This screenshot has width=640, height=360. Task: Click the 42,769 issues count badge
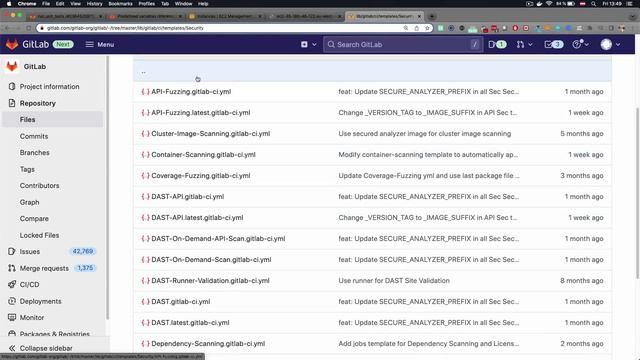[x=82, y=251]
